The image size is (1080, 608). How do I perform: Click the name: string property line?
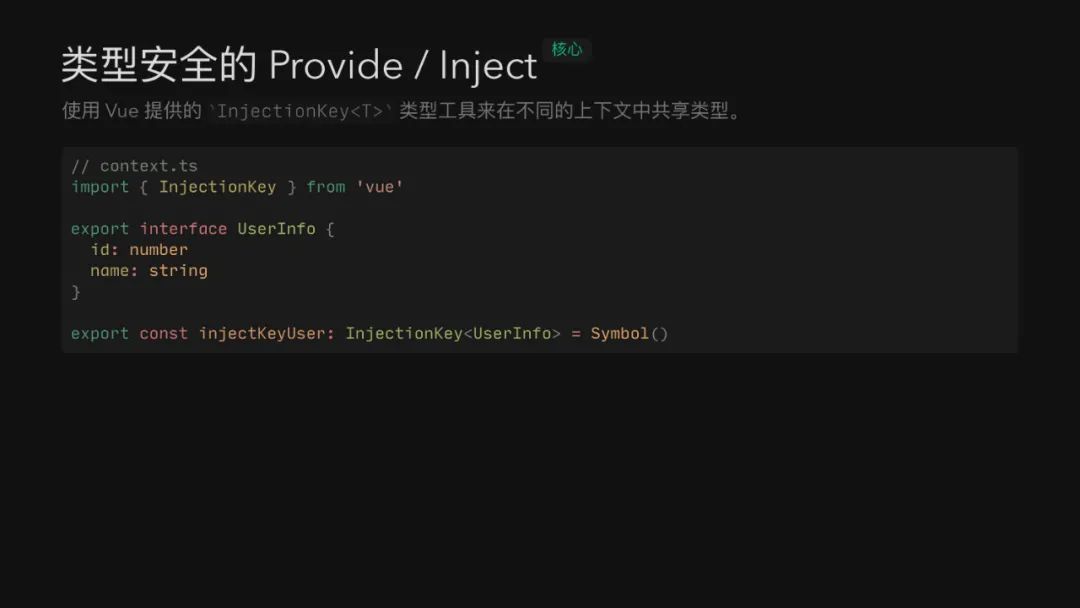pos(149,271)
